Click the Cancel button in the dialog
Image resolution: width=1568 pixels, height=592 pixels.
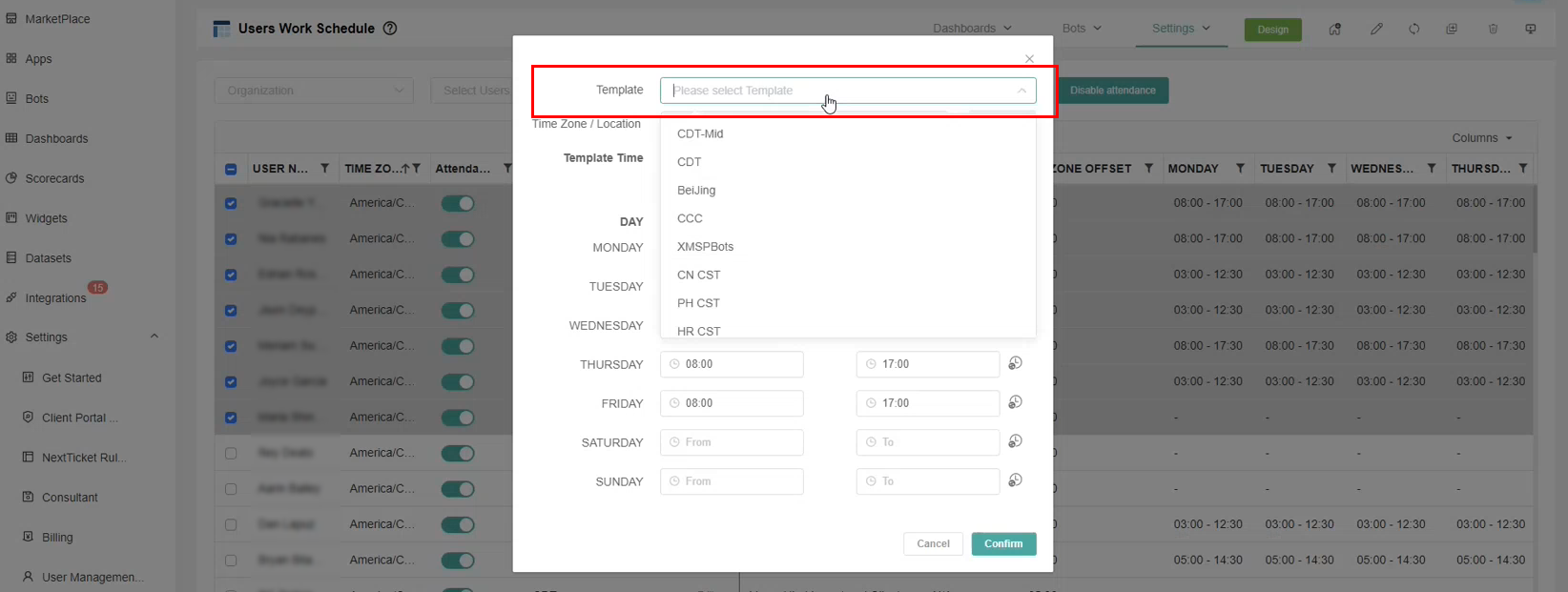tap(932, 543)
